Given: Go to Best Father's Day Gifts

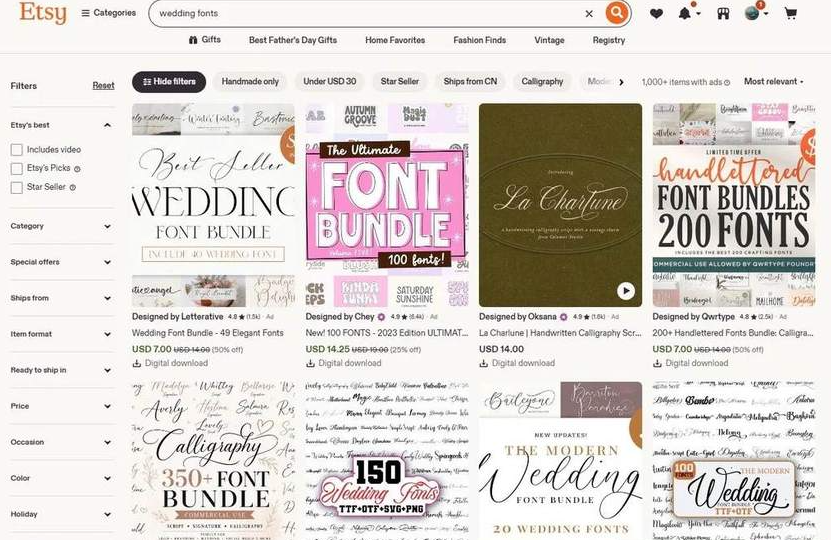Looking at the screenshot, I should pos(293,40).
